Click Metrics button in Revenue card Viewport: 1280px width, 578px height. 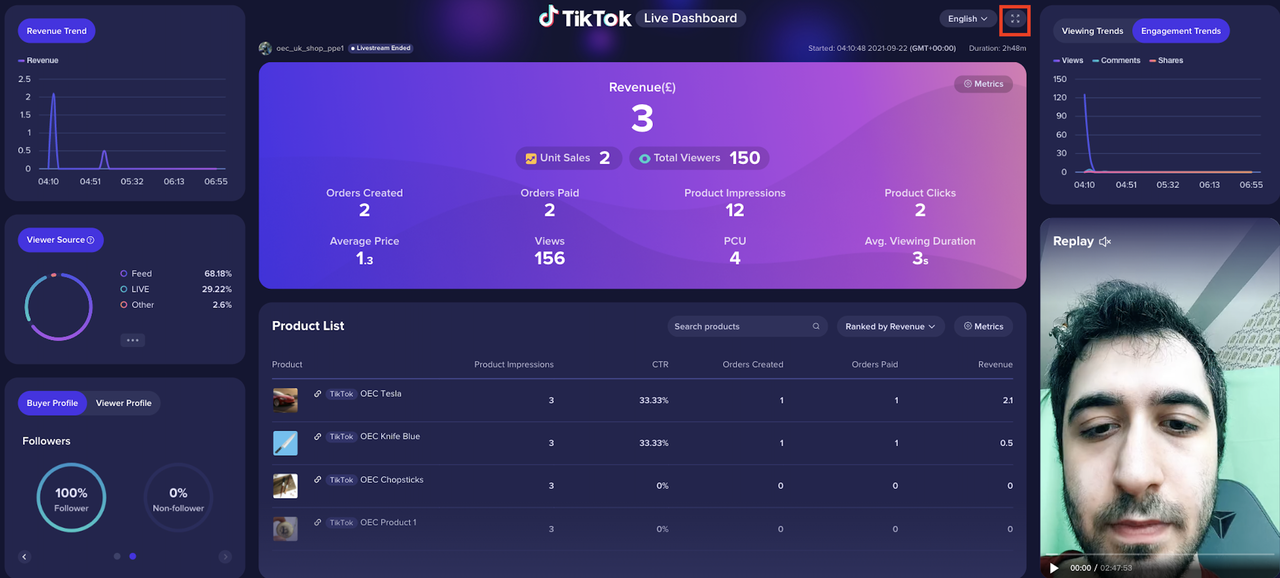[983, 84]
